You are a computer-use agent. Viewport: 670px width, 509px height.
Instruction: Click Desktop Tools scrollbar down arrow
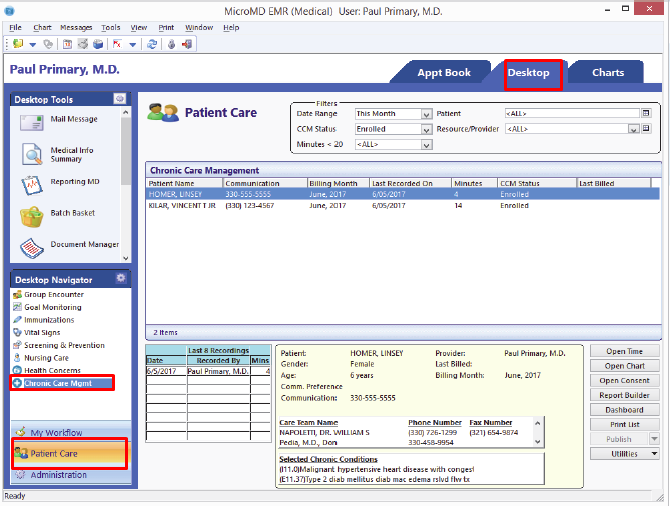tap(126, 258)
